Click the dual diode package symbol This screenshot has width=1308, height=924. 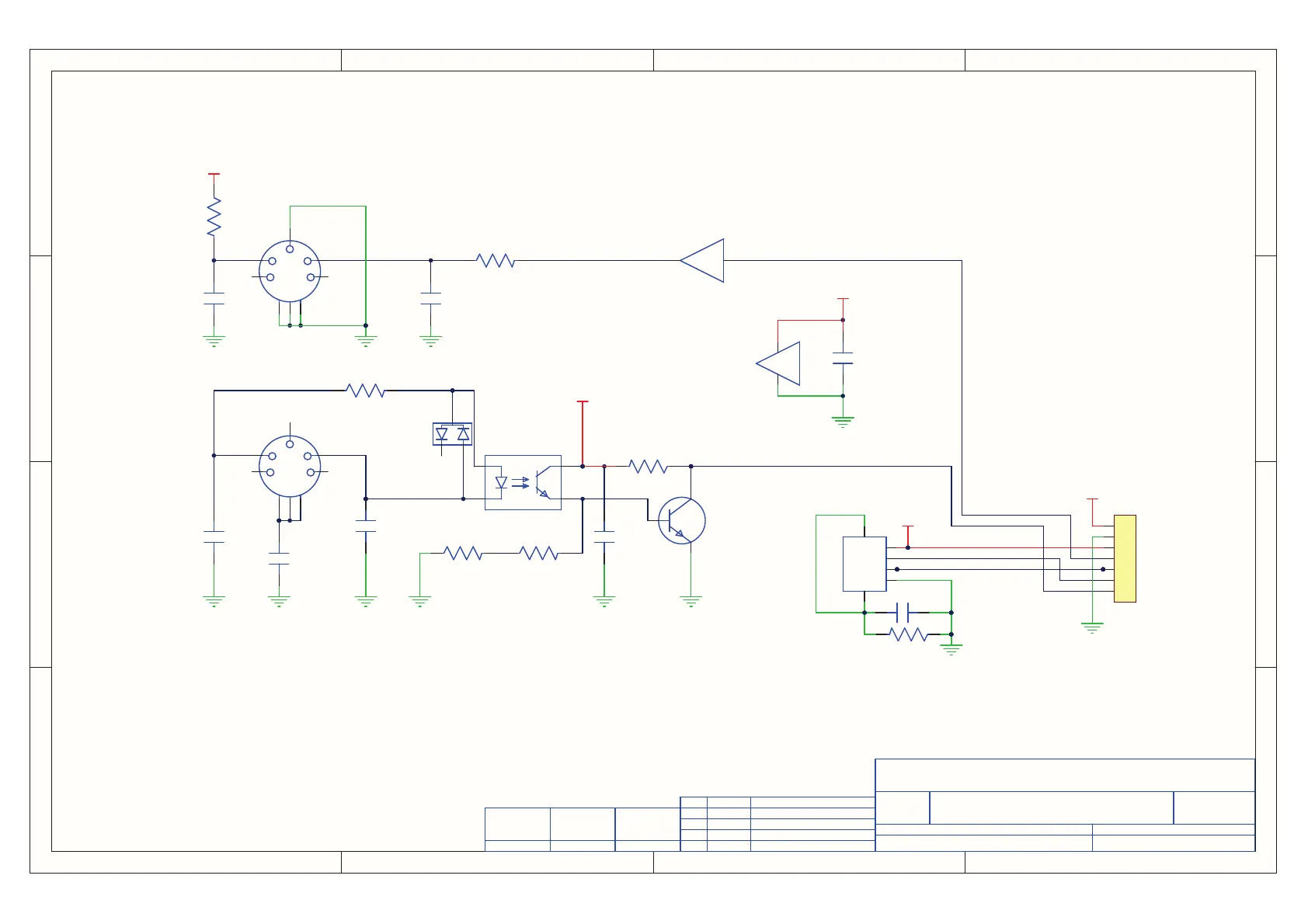[x=452, y=434]
